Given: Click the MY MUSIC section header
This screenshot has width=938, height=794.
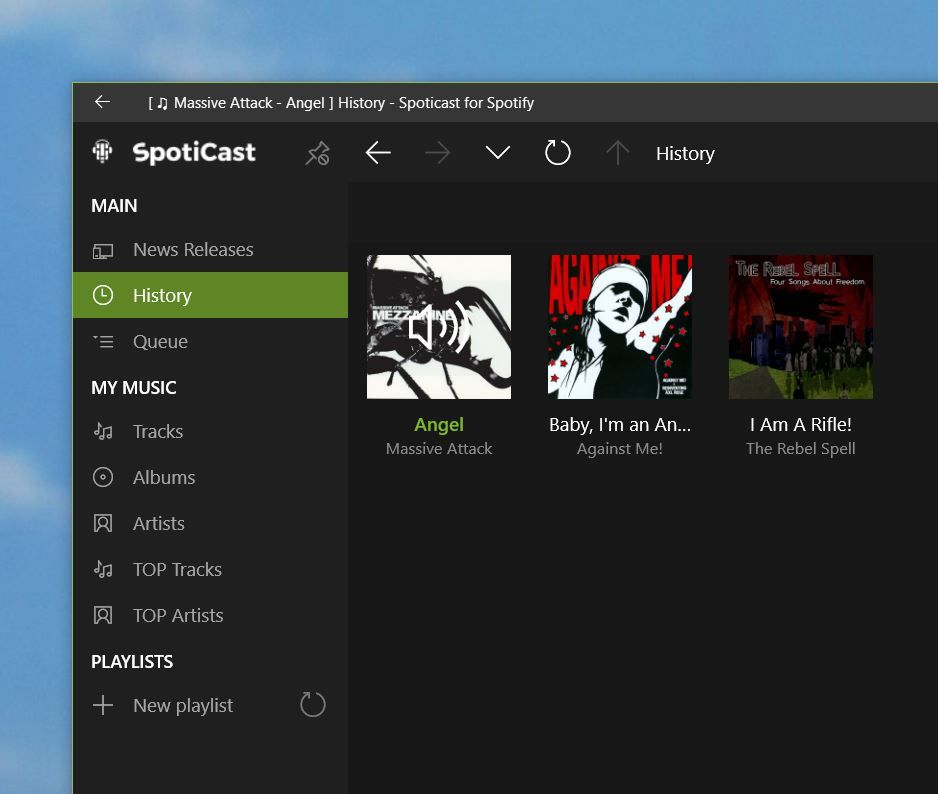Looking at the screenshot, I should click(134, 388).
